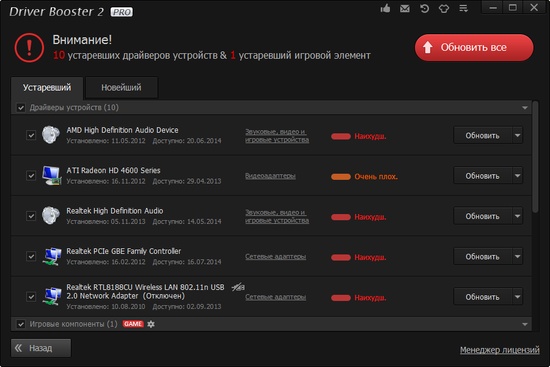Click RTL8188CU's red Наихудш. status indicator

[x=358, y=298]
